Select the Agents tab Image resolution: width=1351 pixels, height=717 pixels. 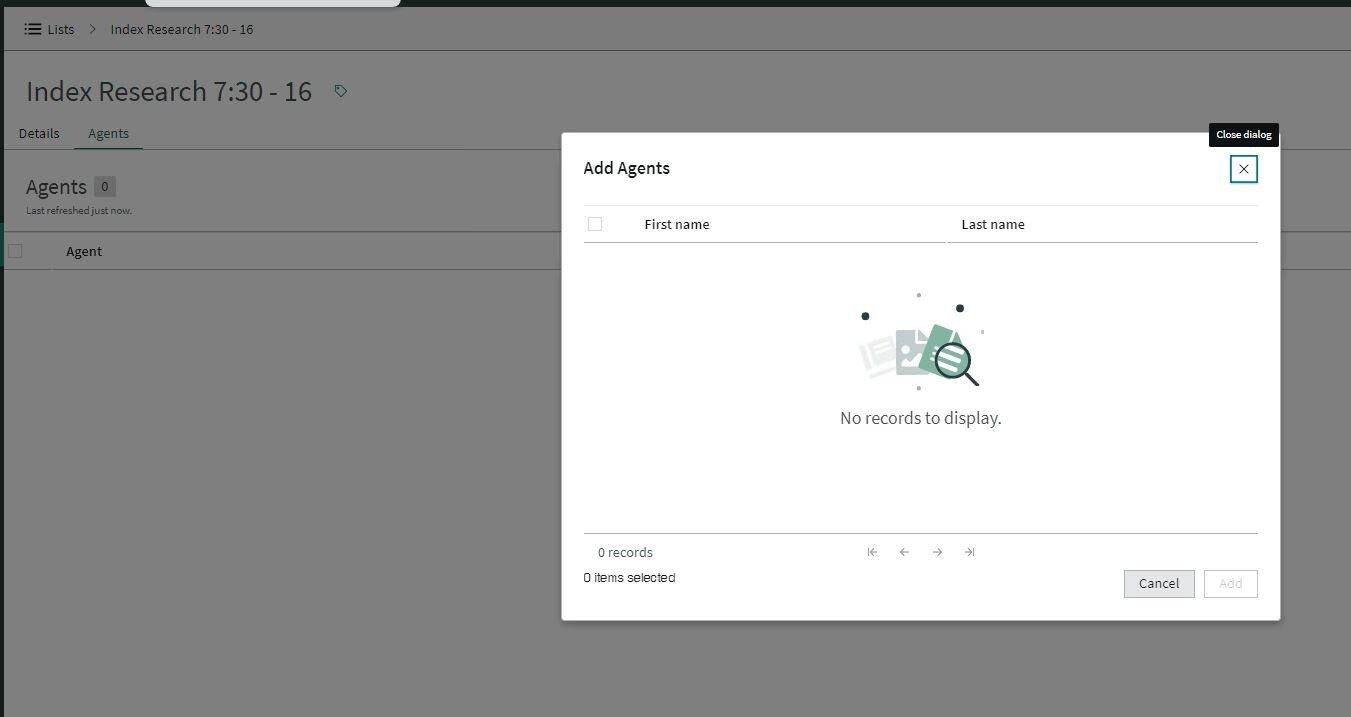(108, 133)
